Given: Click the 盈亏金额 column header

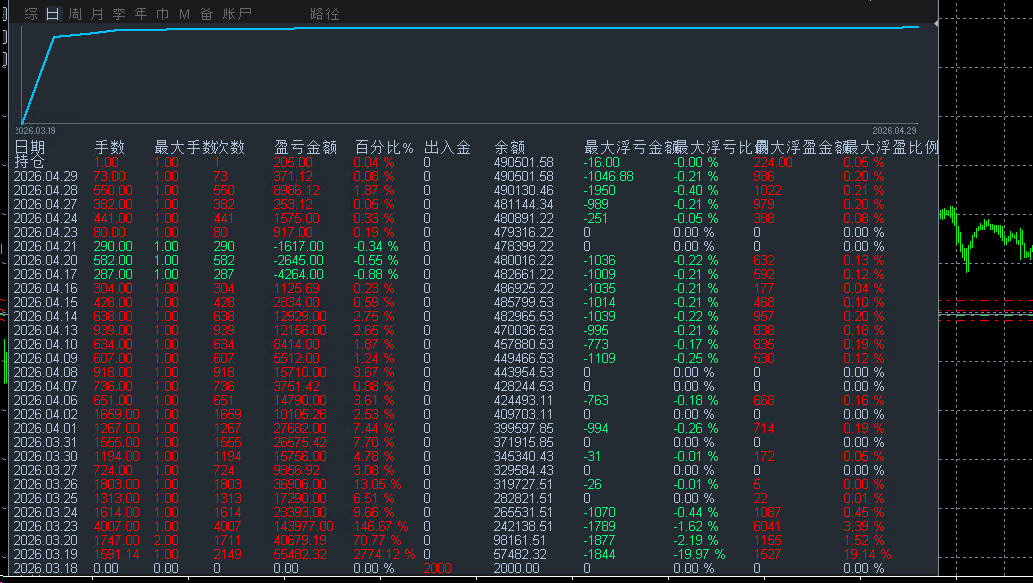Looking at the screenshot, I should tap(306, 148).
